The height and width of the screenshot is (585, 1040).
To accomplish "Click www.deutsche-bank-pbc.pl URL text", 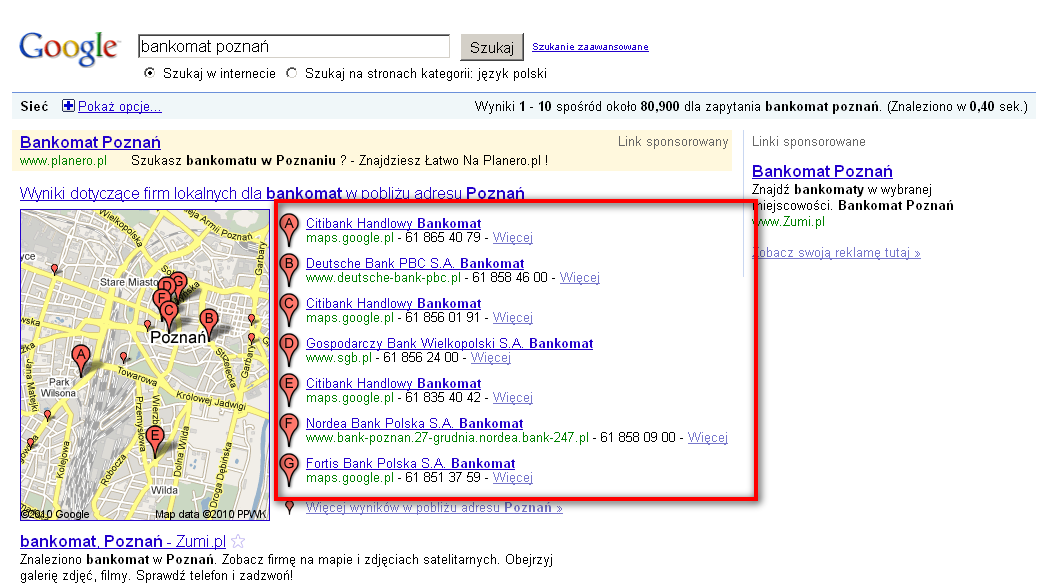I will [383, 277].
